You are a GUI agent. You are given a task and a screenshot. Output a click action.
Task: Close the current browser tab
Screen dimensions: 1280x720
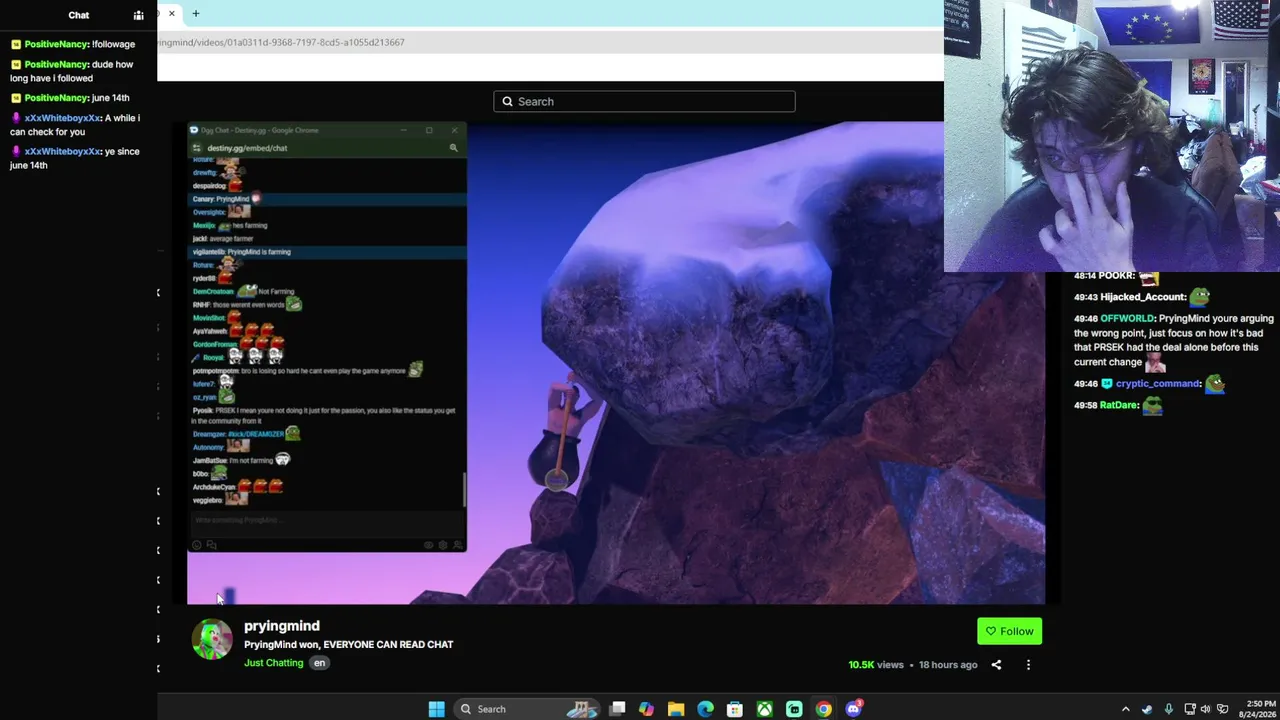tap(172, 13)
